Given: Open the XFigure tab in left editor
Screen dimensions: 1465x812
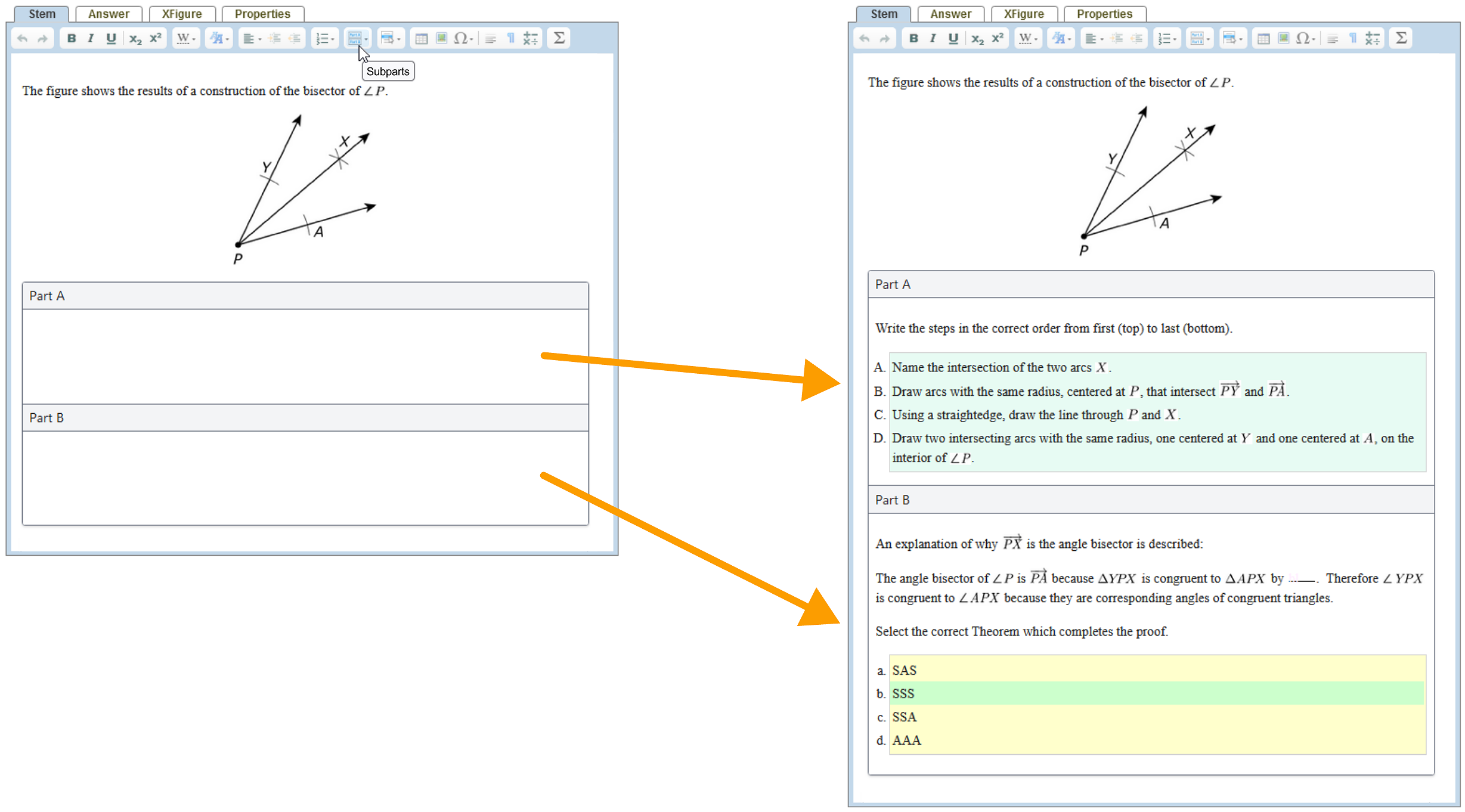Looking at the screenshot, I should click(182, 14).
